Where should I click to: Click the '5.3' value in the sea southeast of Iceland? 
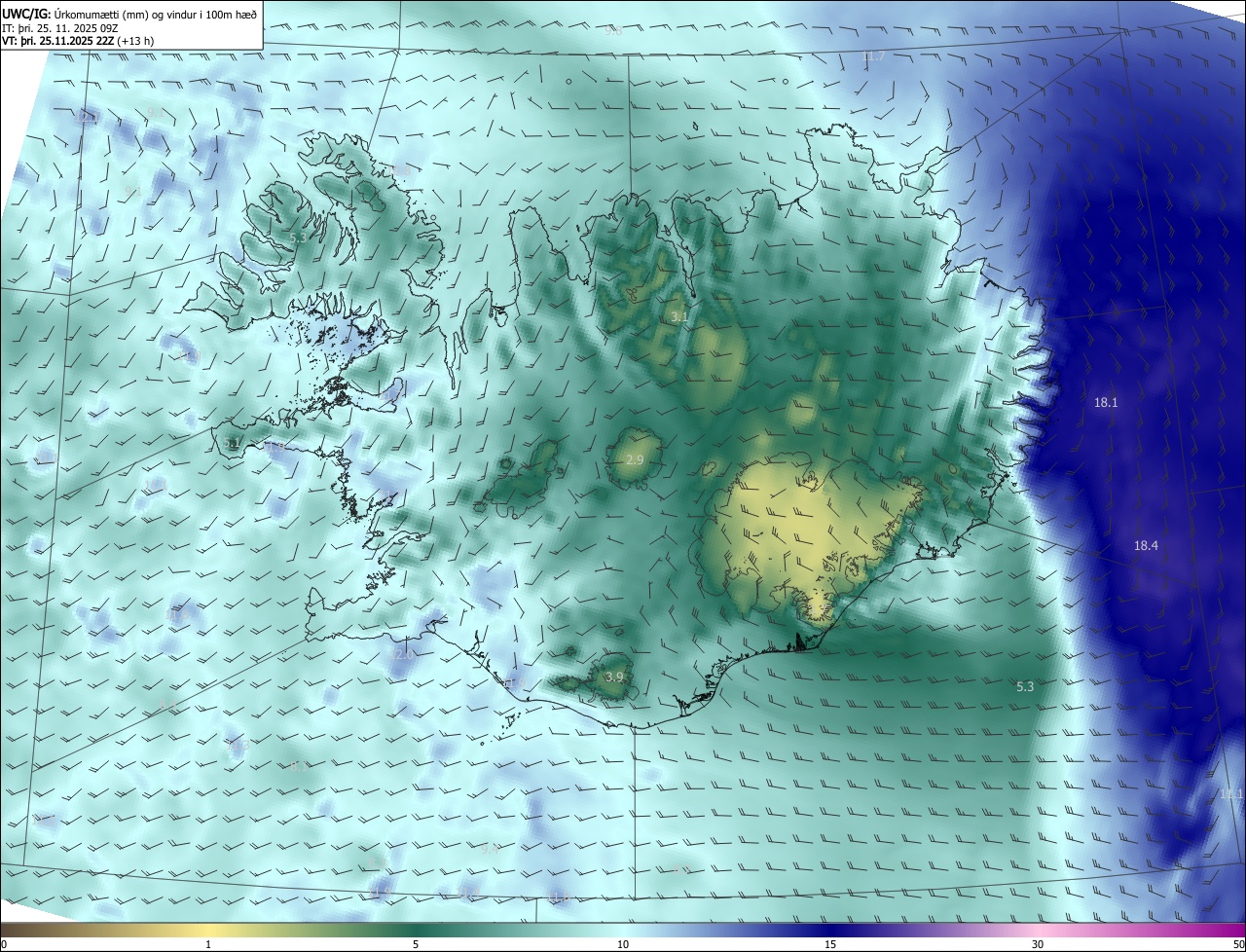pyautogui.click(x=1025, y=687)
